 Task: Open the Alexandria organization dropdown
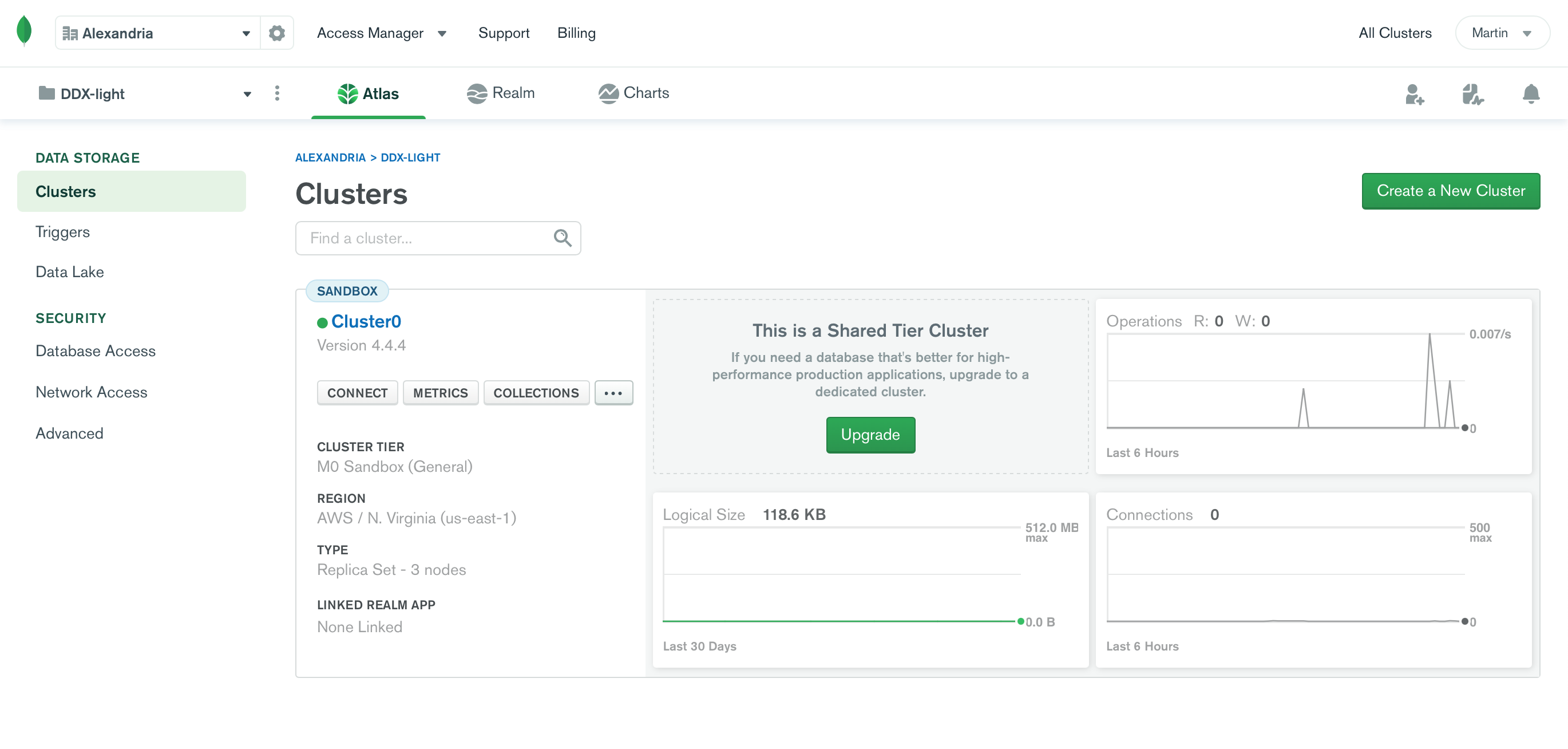point(157,33)
